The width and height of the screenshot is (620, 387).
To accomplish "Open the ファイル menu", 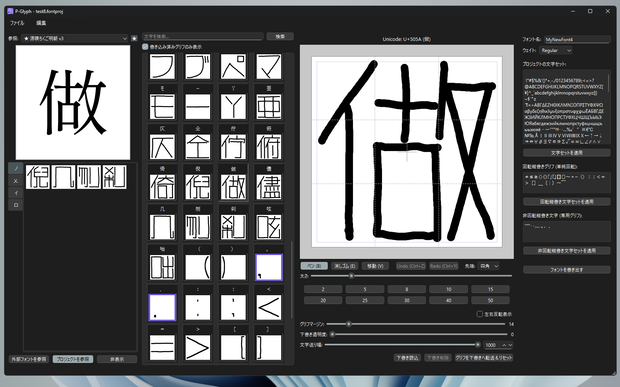I will point(17,23).
